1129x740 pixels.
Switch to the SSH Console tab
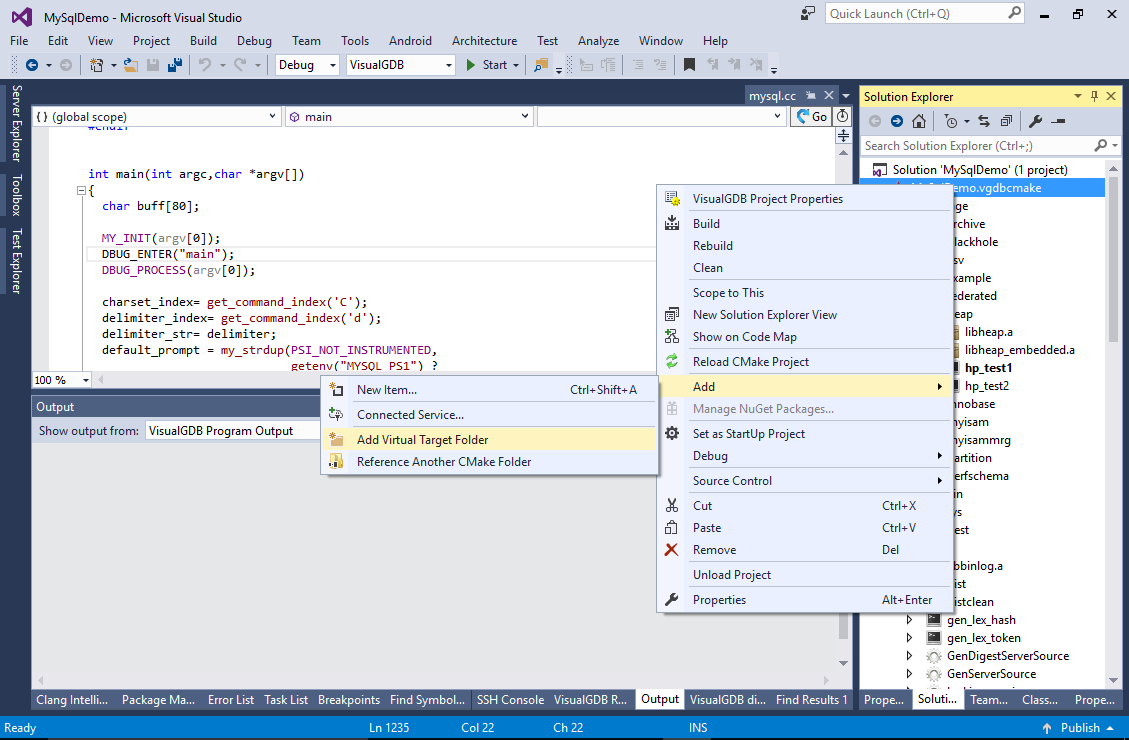click(x=510, y=700)
